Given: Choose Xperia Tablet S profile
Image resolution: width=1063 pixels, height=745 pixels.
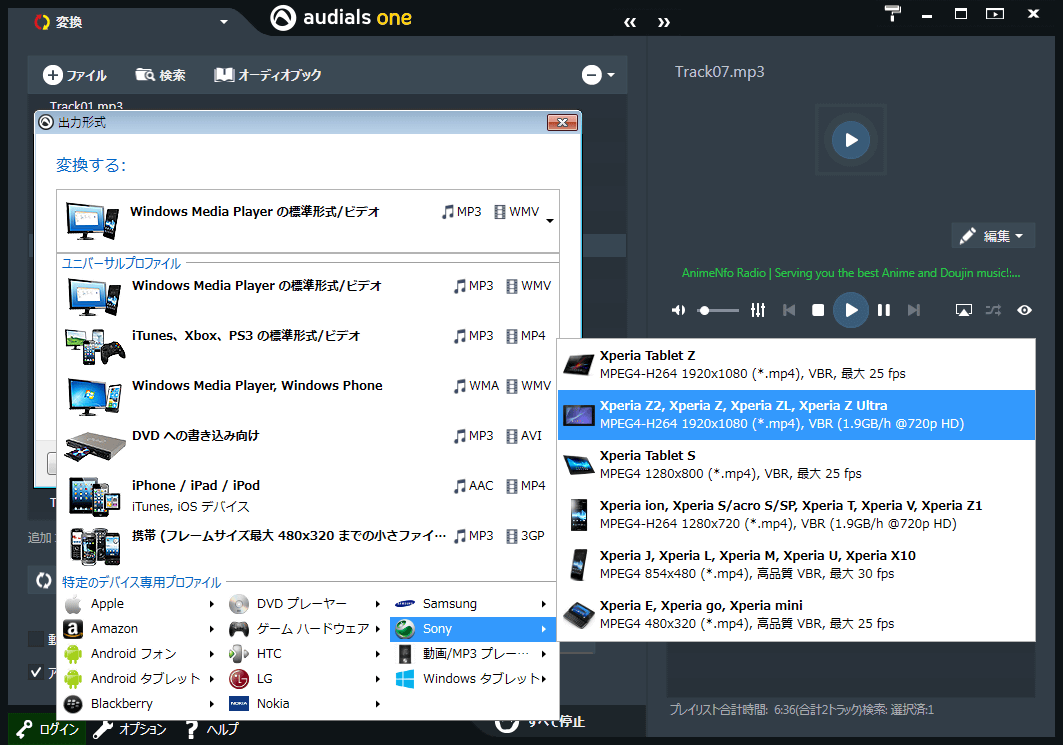Looking at the screenshot, I should coord(796,464).
